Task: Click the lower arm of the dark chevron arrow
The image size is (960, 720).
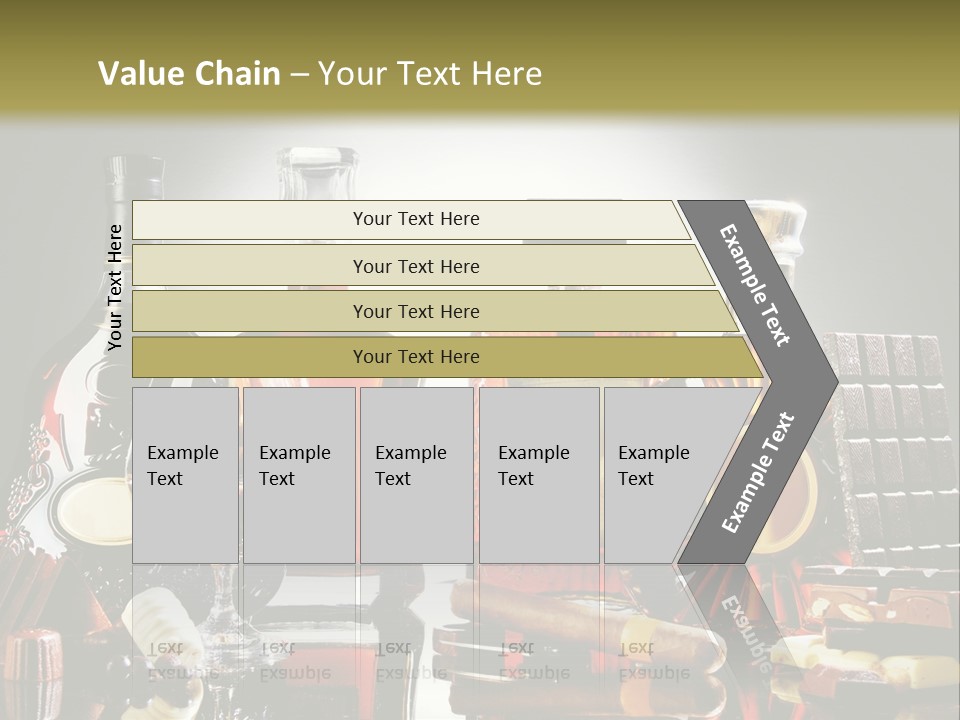Action: pos(758,473)
